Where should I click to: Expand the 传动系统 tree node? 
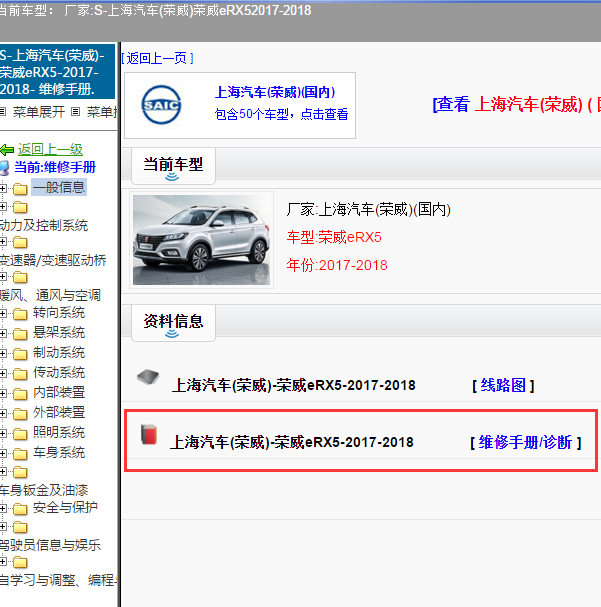(x=3, y=374)
